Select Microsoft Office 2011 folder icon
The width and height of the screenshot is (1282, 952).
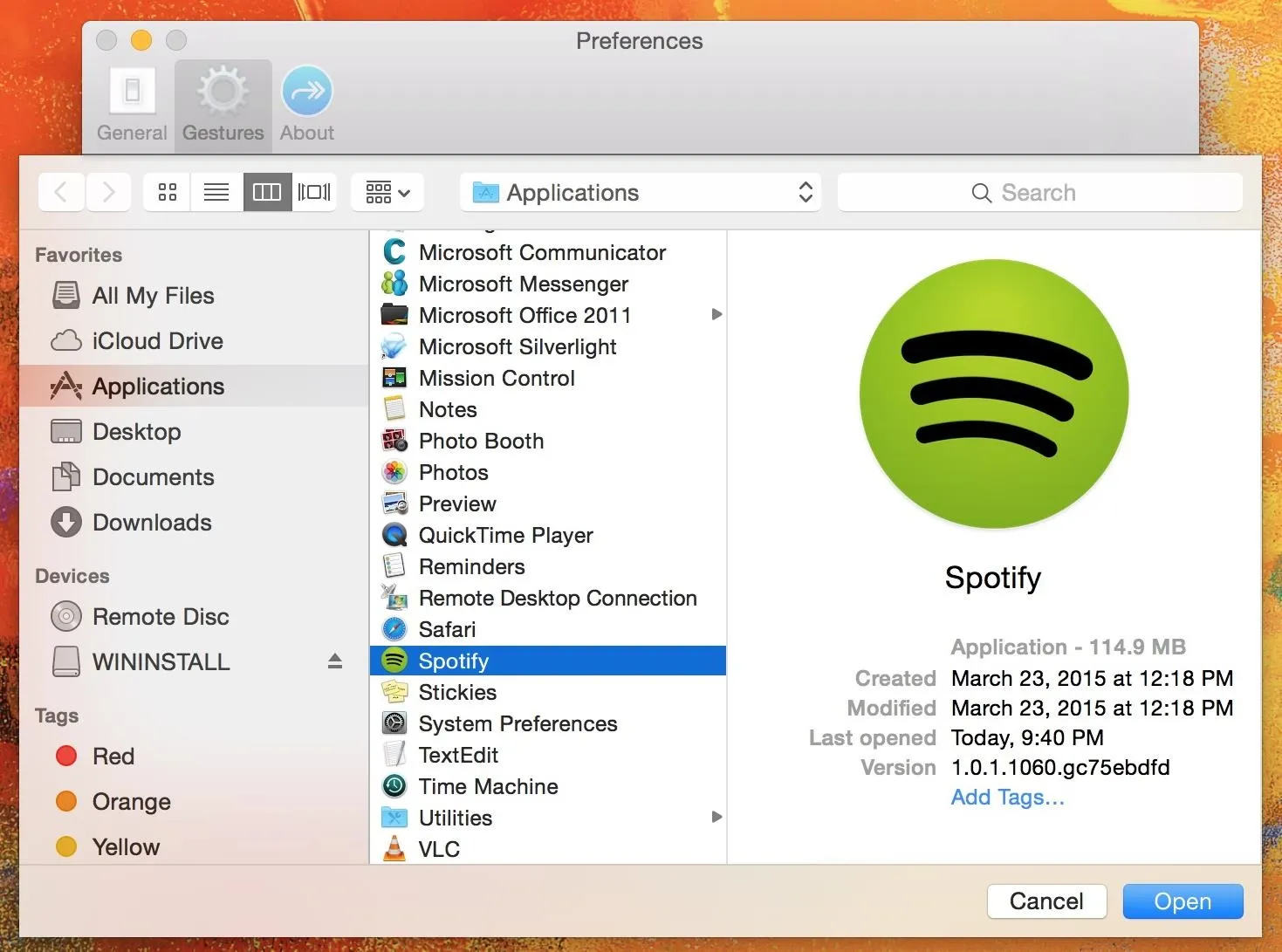click(394, 315)
